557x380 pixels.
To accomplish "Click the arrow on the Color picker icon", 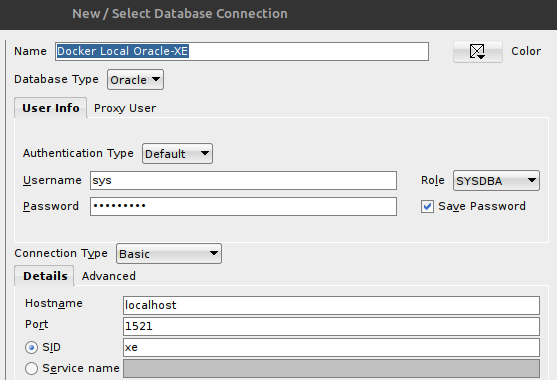I will [481, 57].
